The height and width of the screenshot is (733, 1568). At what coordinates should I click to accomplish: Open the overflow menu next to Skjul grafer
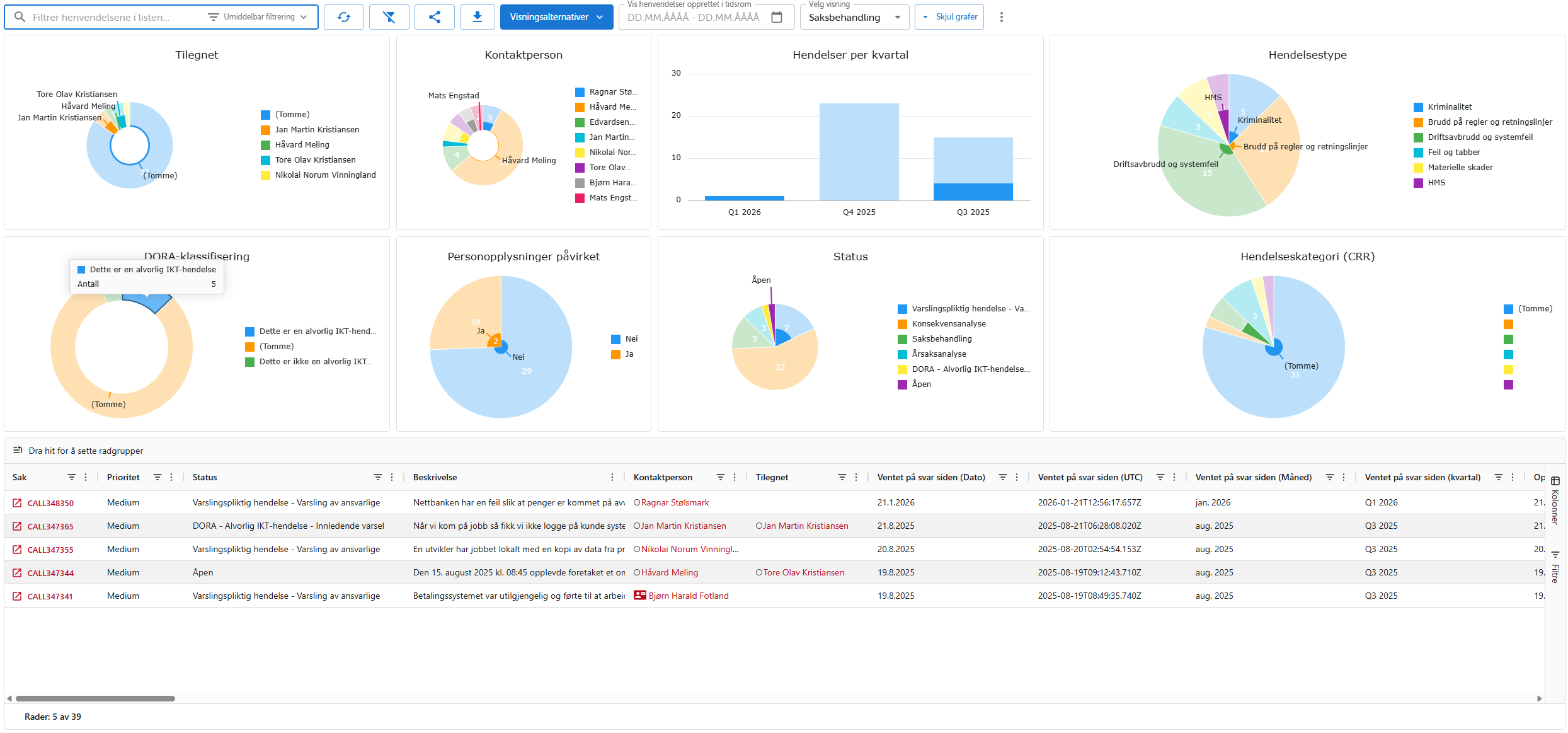(x=1001, y=17)
